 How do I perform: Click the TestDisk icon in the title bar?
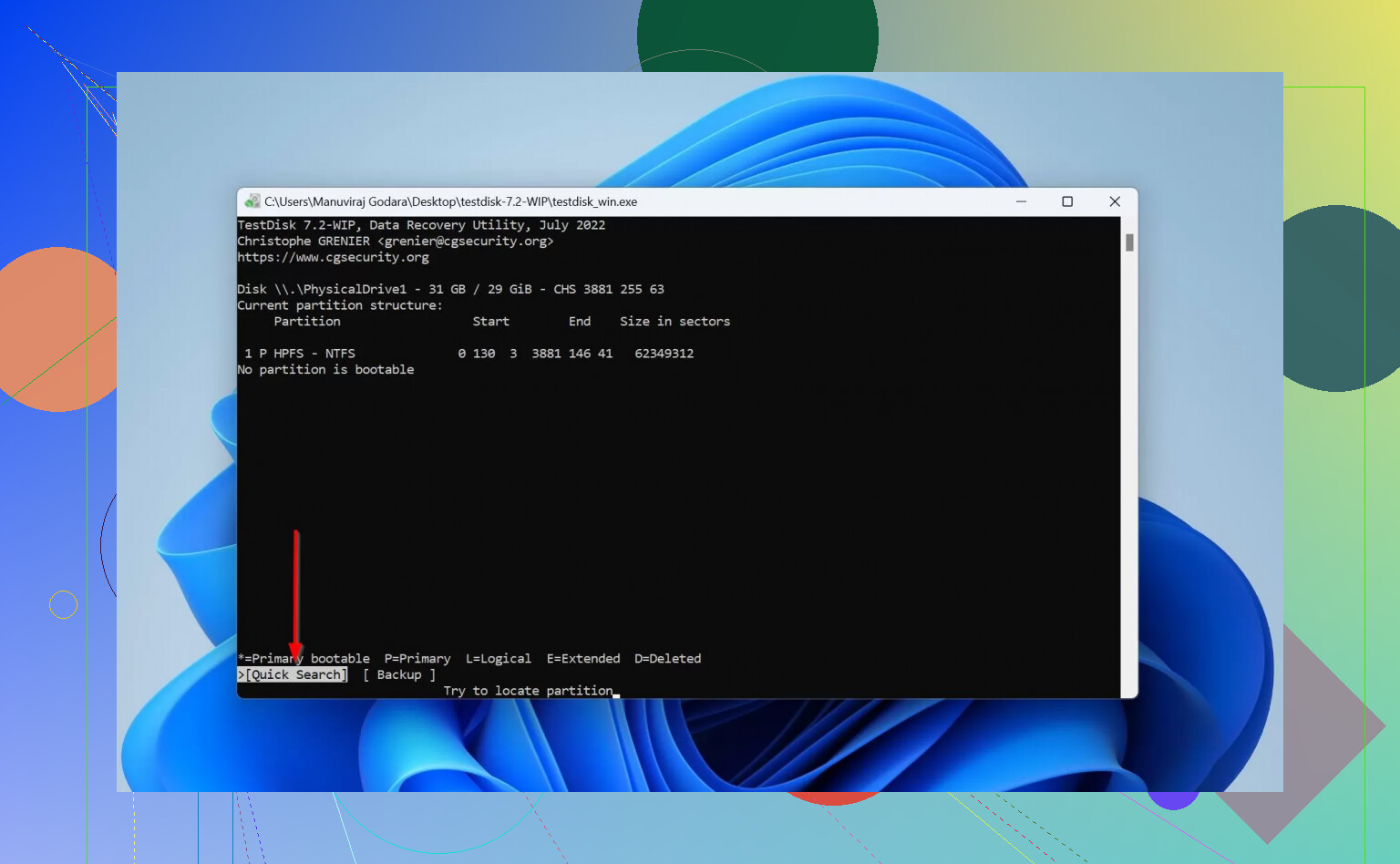(252, 201)
